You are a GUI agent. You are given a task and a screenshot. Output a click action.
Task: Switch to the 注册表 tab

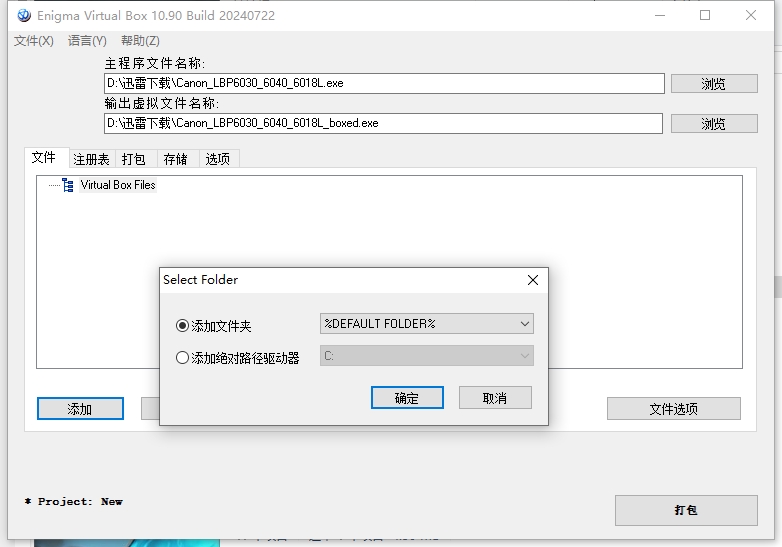coord(91,159)
